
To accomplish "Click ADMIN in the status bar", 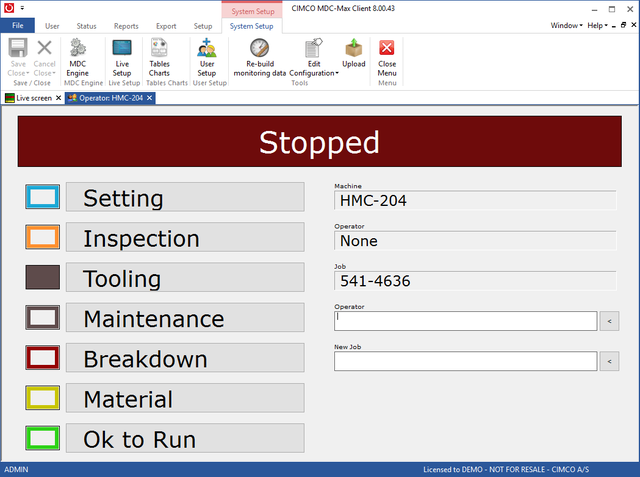I will (16, 470).
